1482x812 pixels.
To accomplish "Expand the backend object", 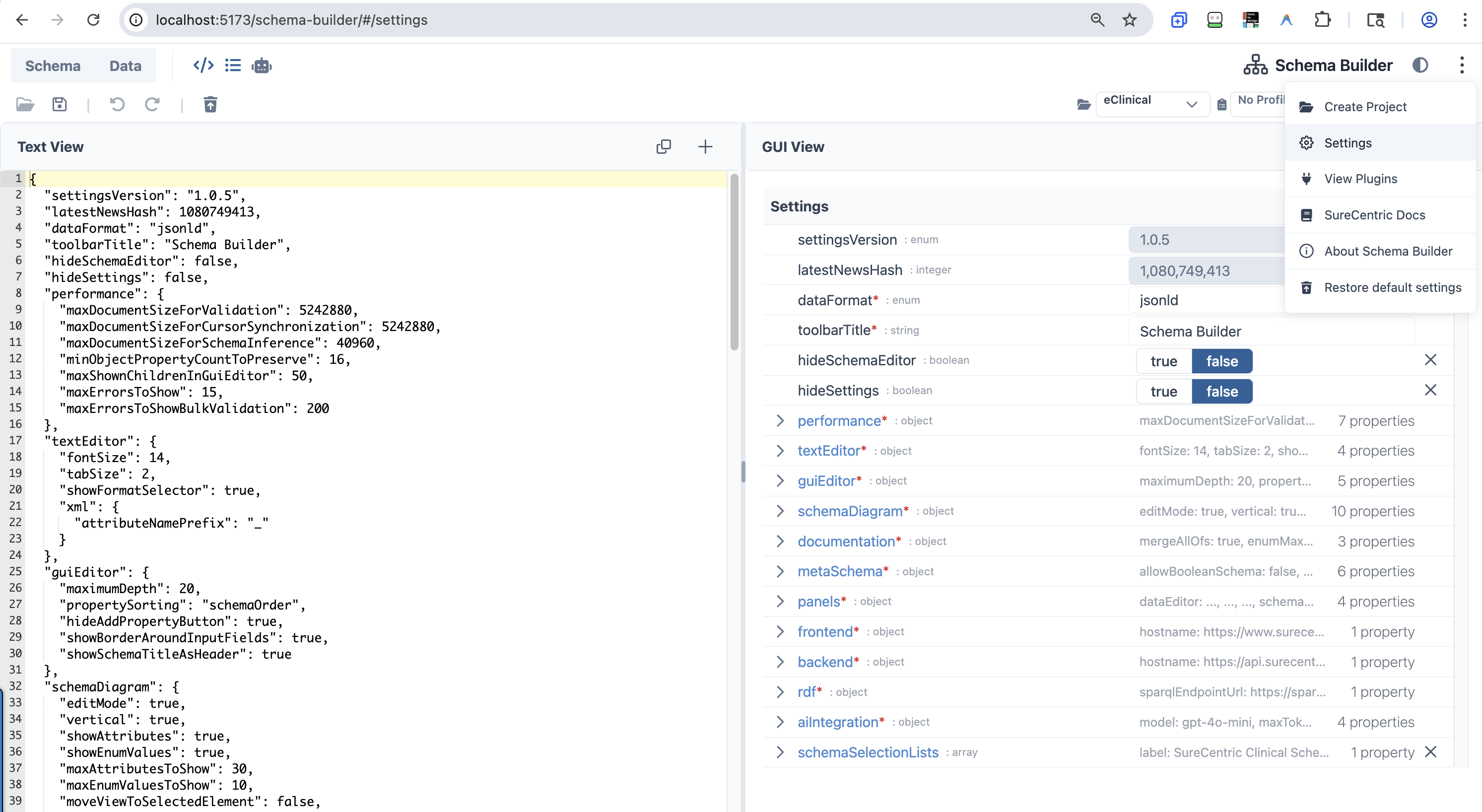I will click(780, 662).
